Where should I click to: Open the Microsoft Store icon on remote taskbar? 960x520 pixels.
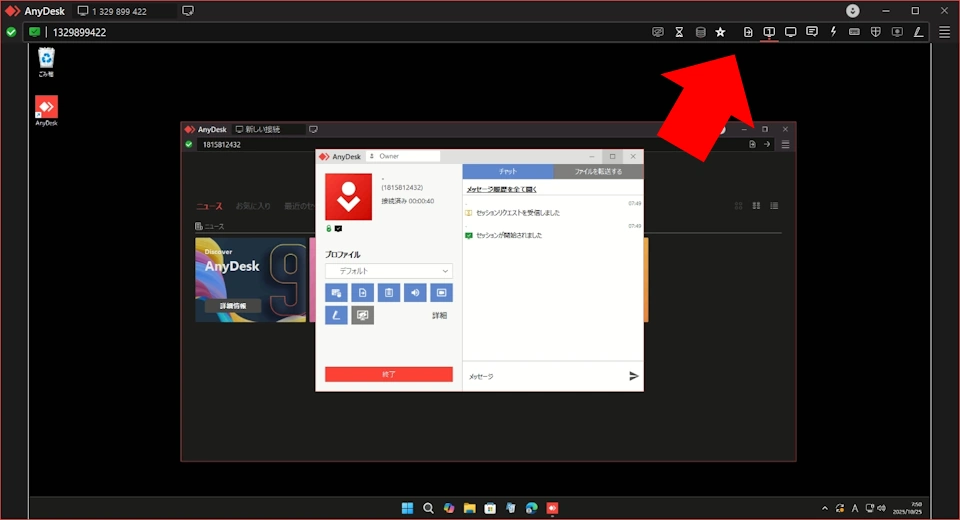[490, 508]
